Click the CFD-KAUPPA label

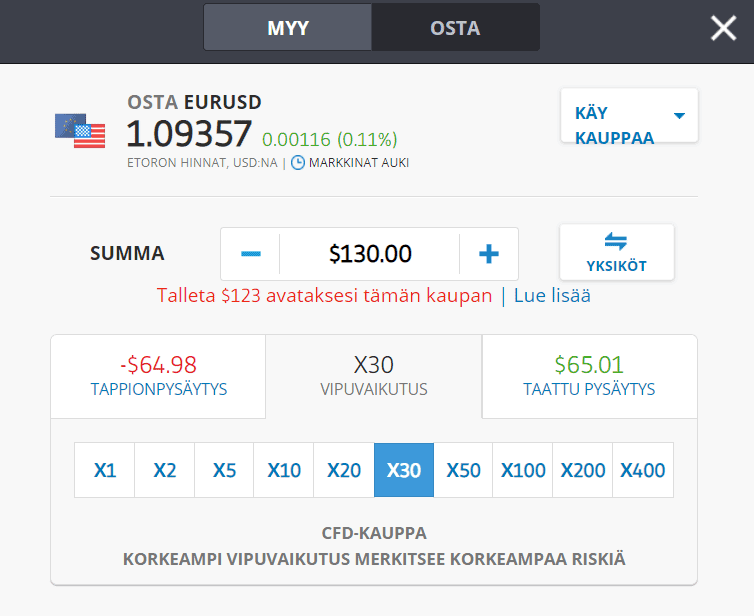pos(374,533)
